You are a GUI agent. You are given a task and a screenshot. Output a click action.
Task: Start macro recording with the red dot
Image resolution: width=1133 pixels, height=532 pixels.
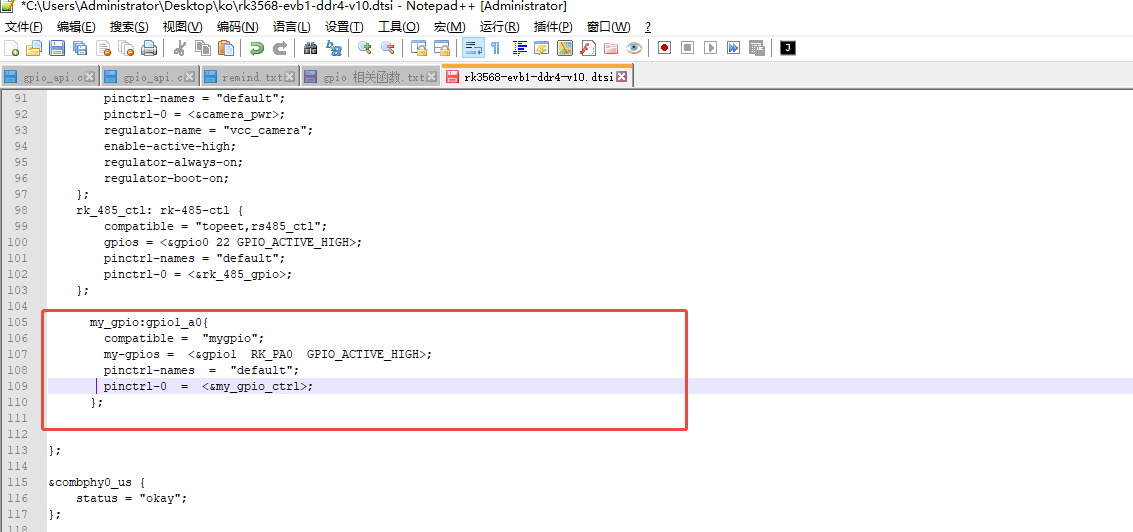tap(665, 48)
